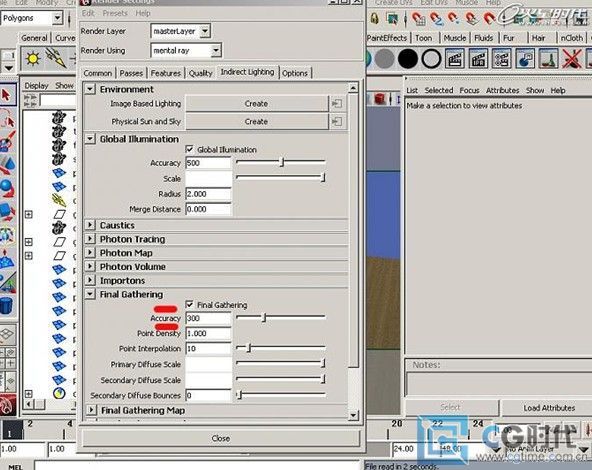The height and width of the screenshot is (470, 592).
Task: Click the red swirl icon at toolbox bottom
Action: pyautogui.click(x=8, y=405)
